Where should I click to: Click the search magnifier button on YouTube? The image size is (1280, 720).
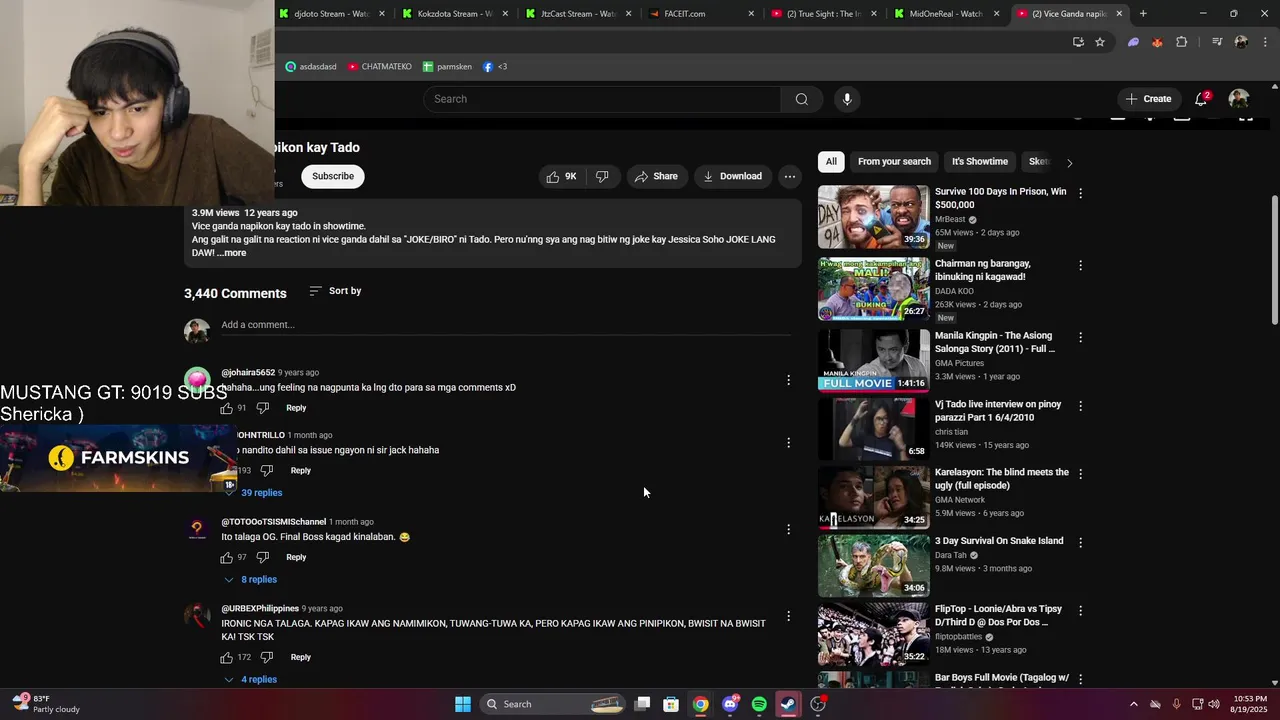coord(801,99)
